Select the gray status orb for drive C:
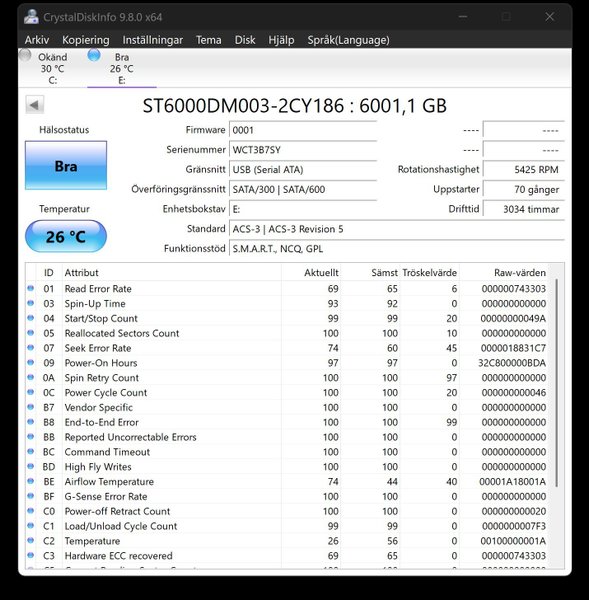The height and width of the screenshot is (600, 589). 25,55
